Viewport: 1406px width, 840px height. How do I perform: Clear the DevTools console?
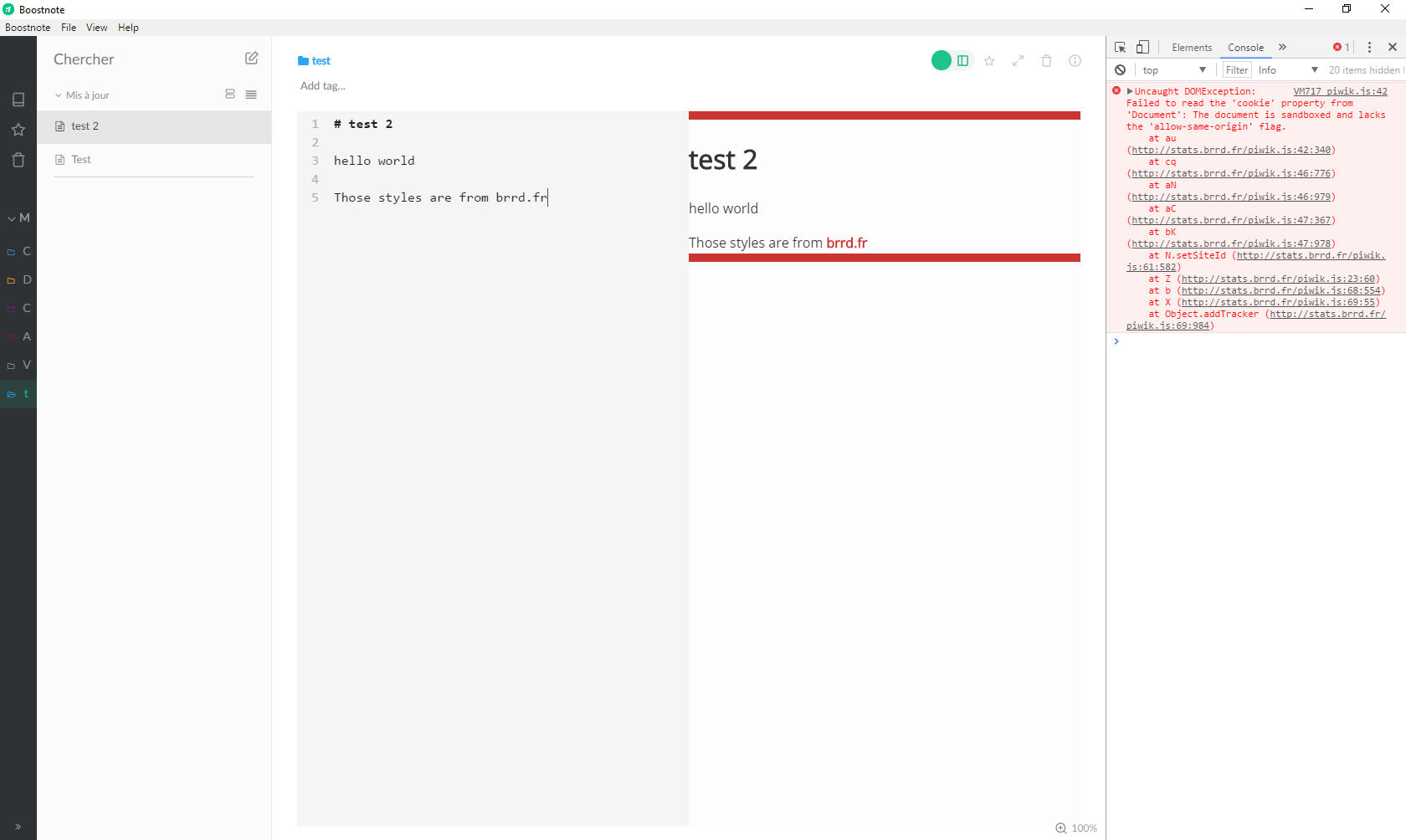click(x=1120, y=70)
